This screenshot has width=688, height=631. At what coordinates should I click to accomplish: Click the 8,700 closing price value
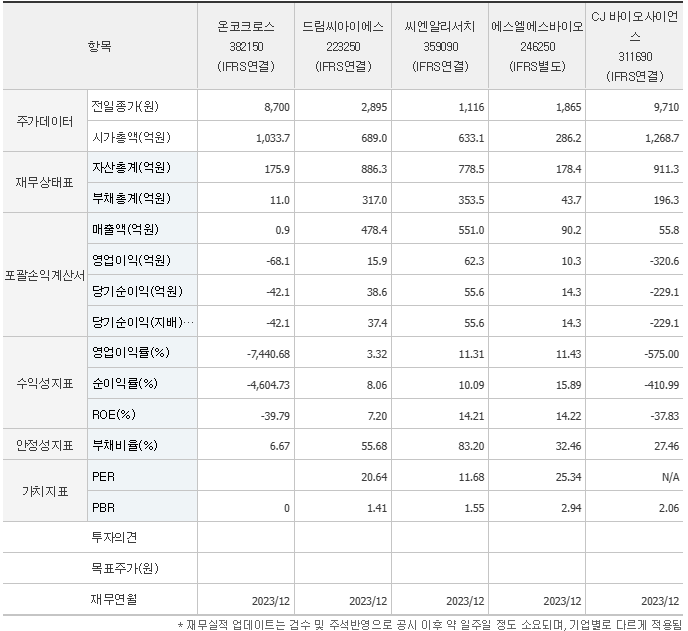pos(277,107)
